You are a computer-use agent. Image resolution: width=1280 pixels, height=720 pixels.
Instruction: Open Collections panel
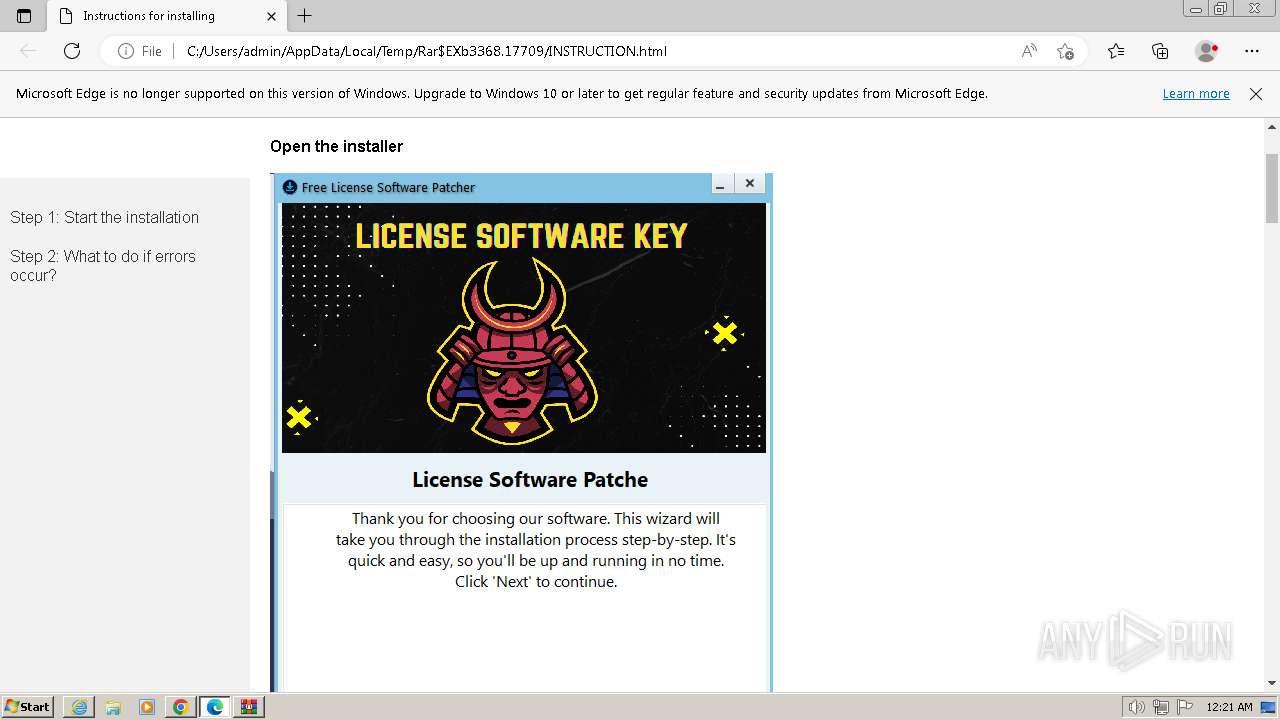coord(1160,51)
